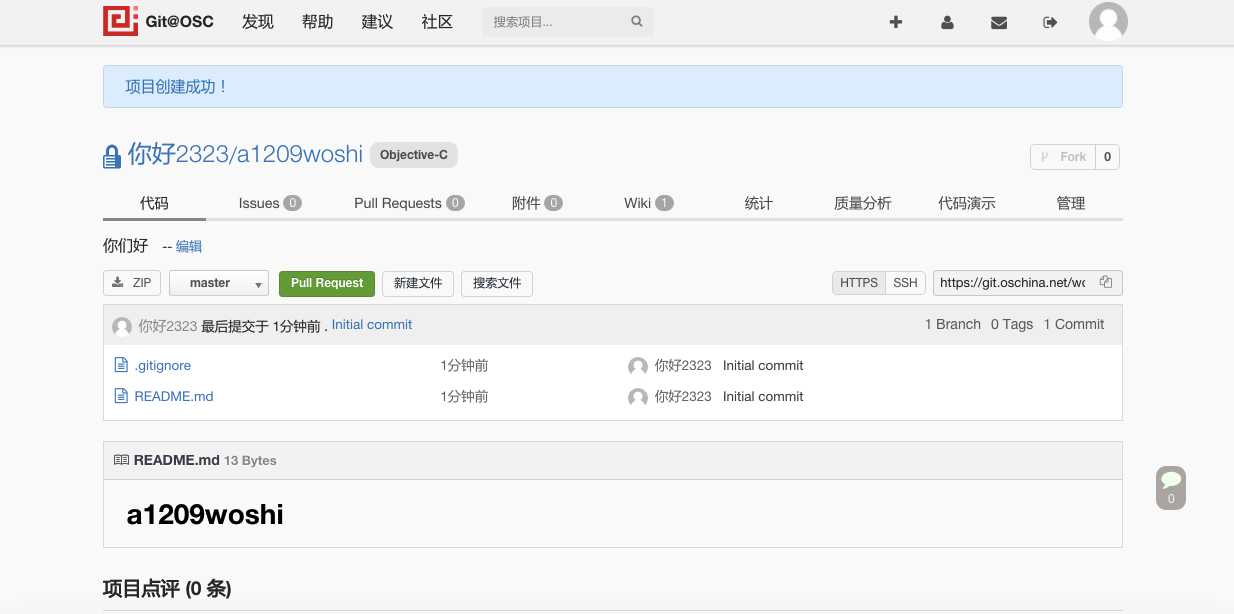
Task: Click the 新建文件 button
Action: tap(418, 283)
